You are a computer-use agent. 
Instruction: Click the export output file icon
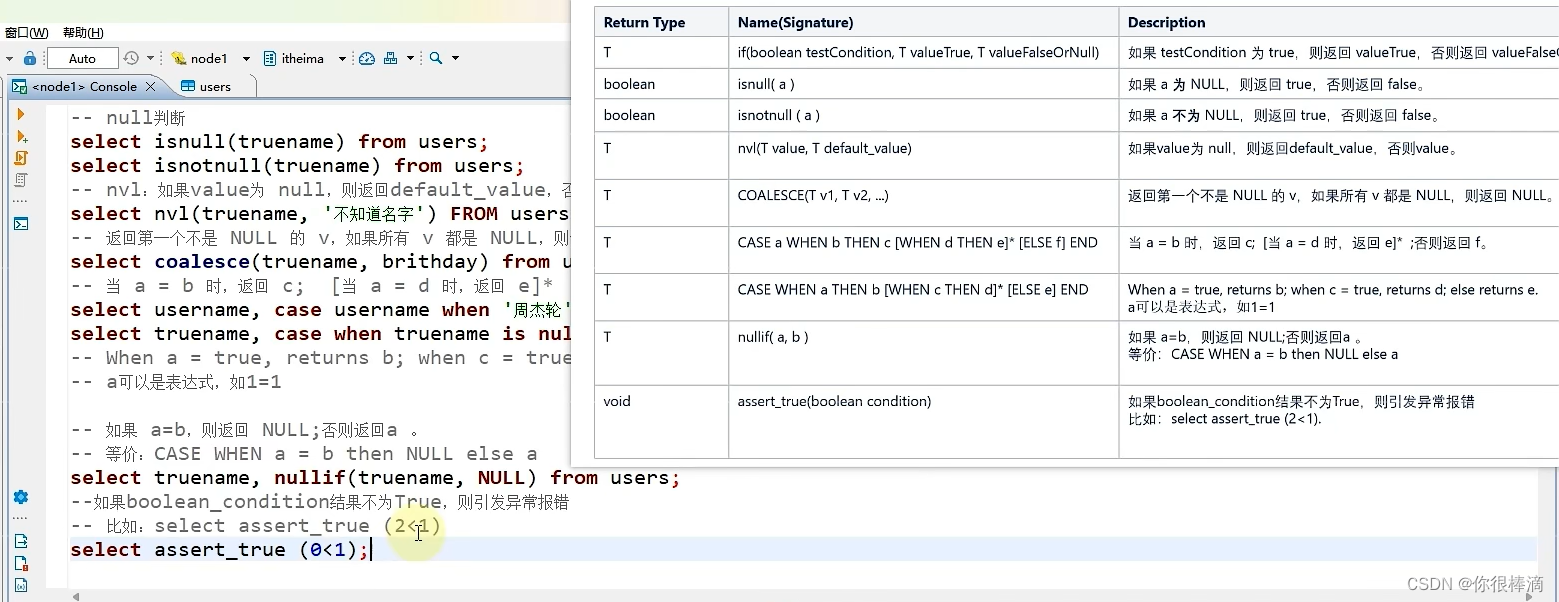click(x=21, y=541)
